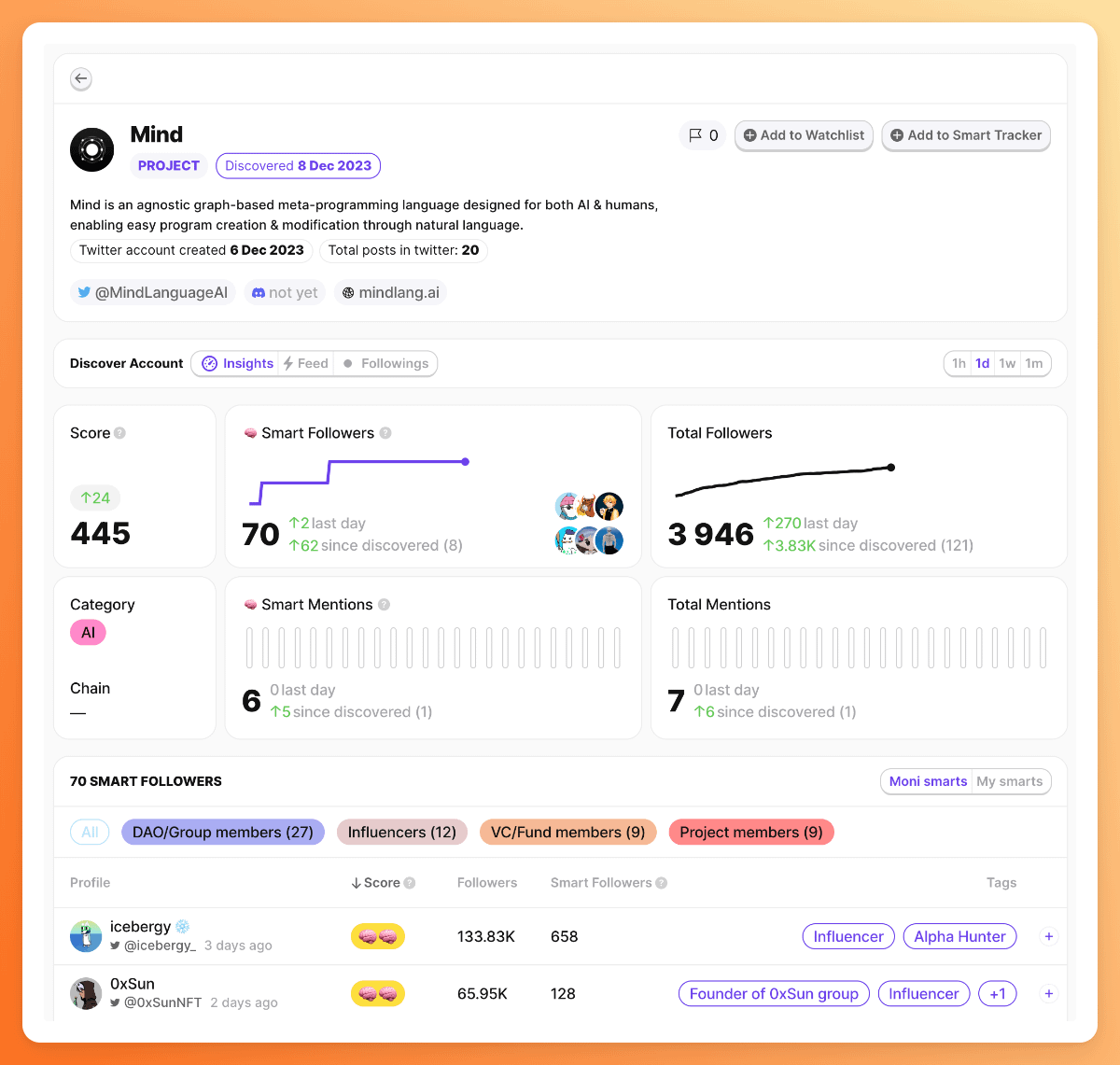Open the PROJECT tag
Screen dimensions: 1120x1065
coord(169,165)
